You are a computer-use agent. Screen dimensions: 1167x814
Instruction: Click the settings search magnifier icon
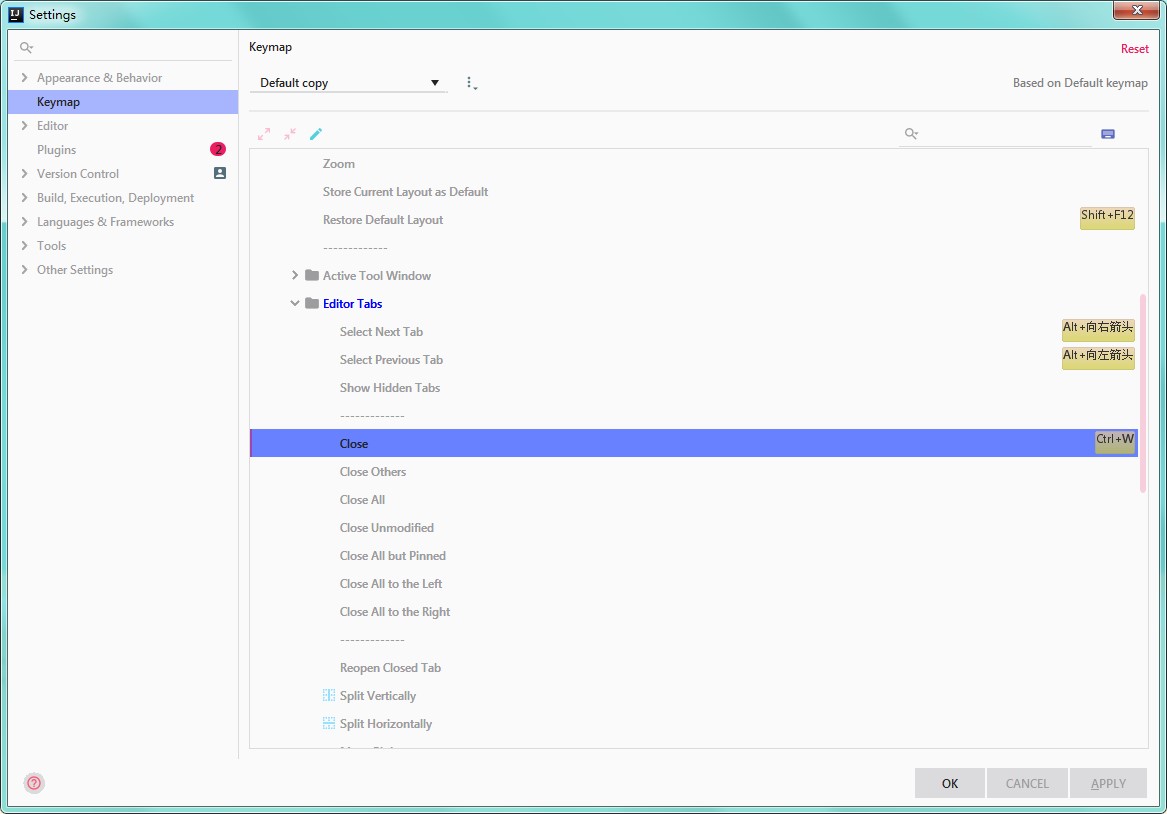click(26, 48)
